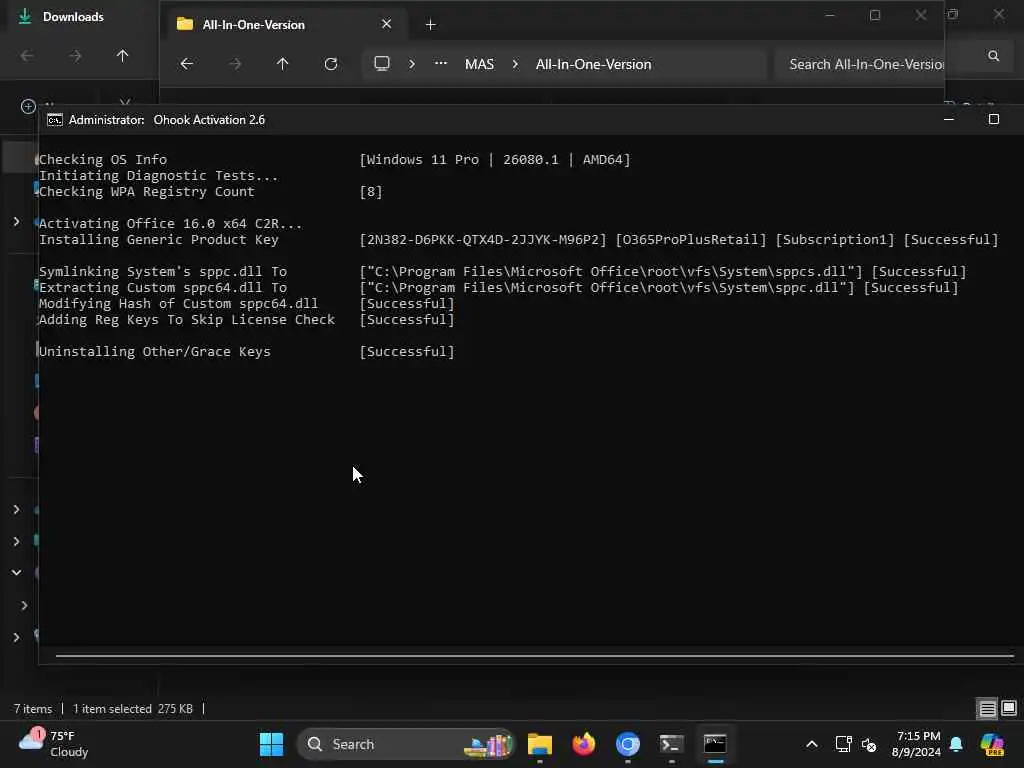Click the muted volume tray icon
The width and height of the screenshot is (1024, 768).
(869, 744)
